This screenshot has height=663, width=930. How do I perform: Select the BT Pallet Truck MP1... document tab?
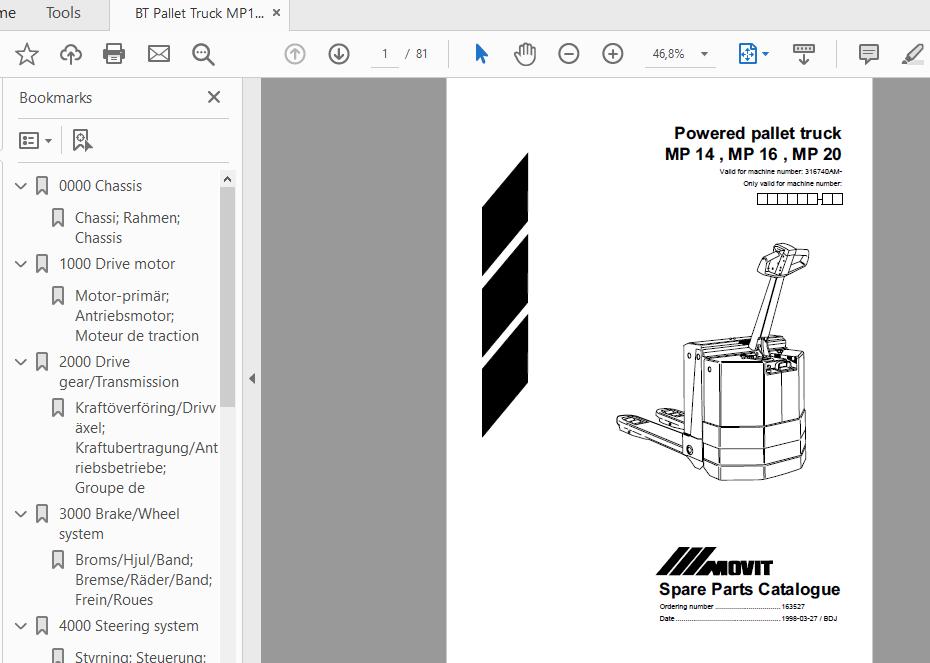(199, 14)
